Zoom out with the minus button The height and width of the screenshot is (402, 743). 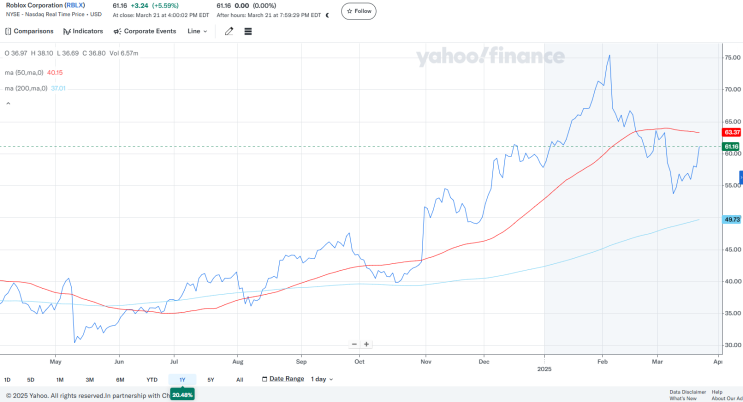(x=354, y=344)
